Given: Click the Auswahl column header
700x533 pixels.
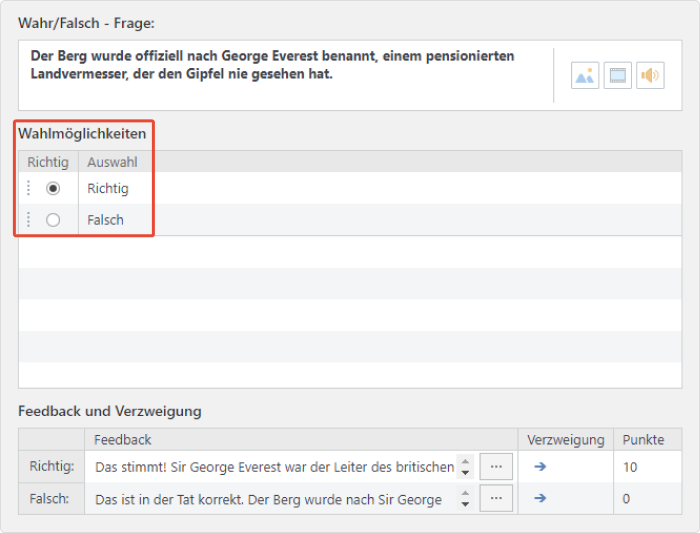Looking at the screenshot, I should tap(112, 162).
